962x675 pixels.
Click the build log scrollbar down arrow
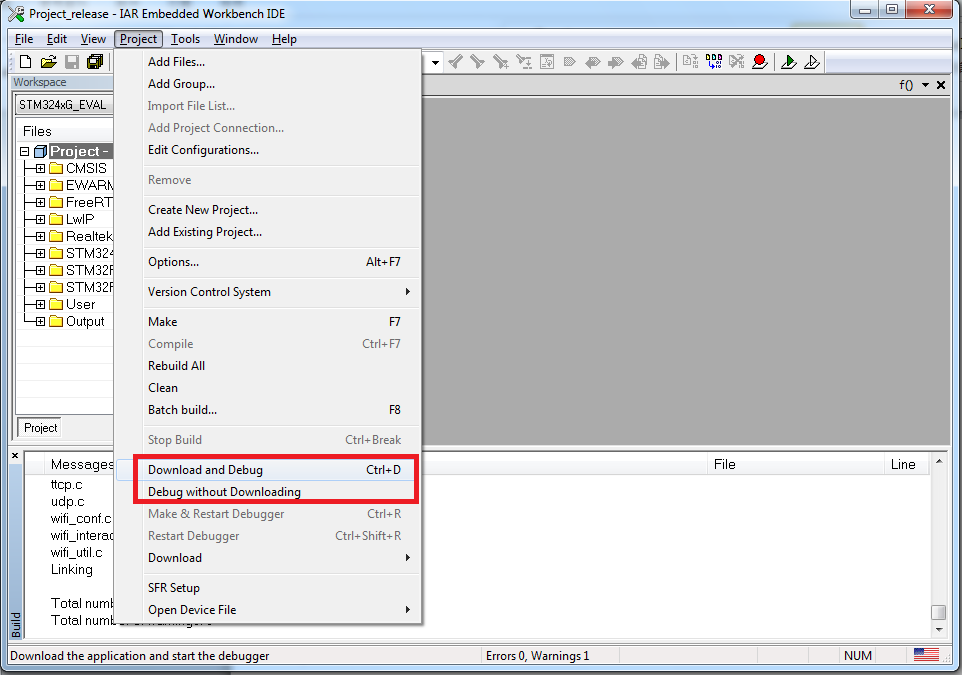point(939,630)
